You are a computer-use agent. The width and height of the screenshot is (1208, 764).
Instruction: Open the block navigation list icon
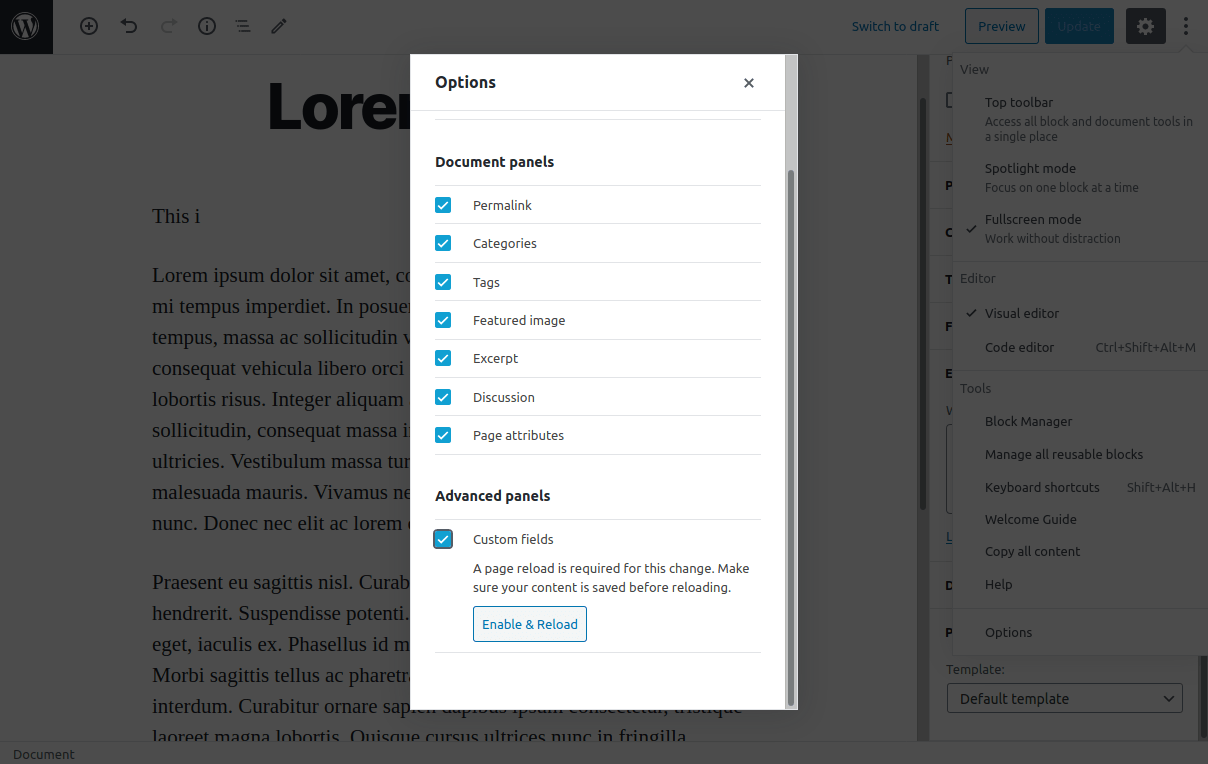(x=242, y=27)
